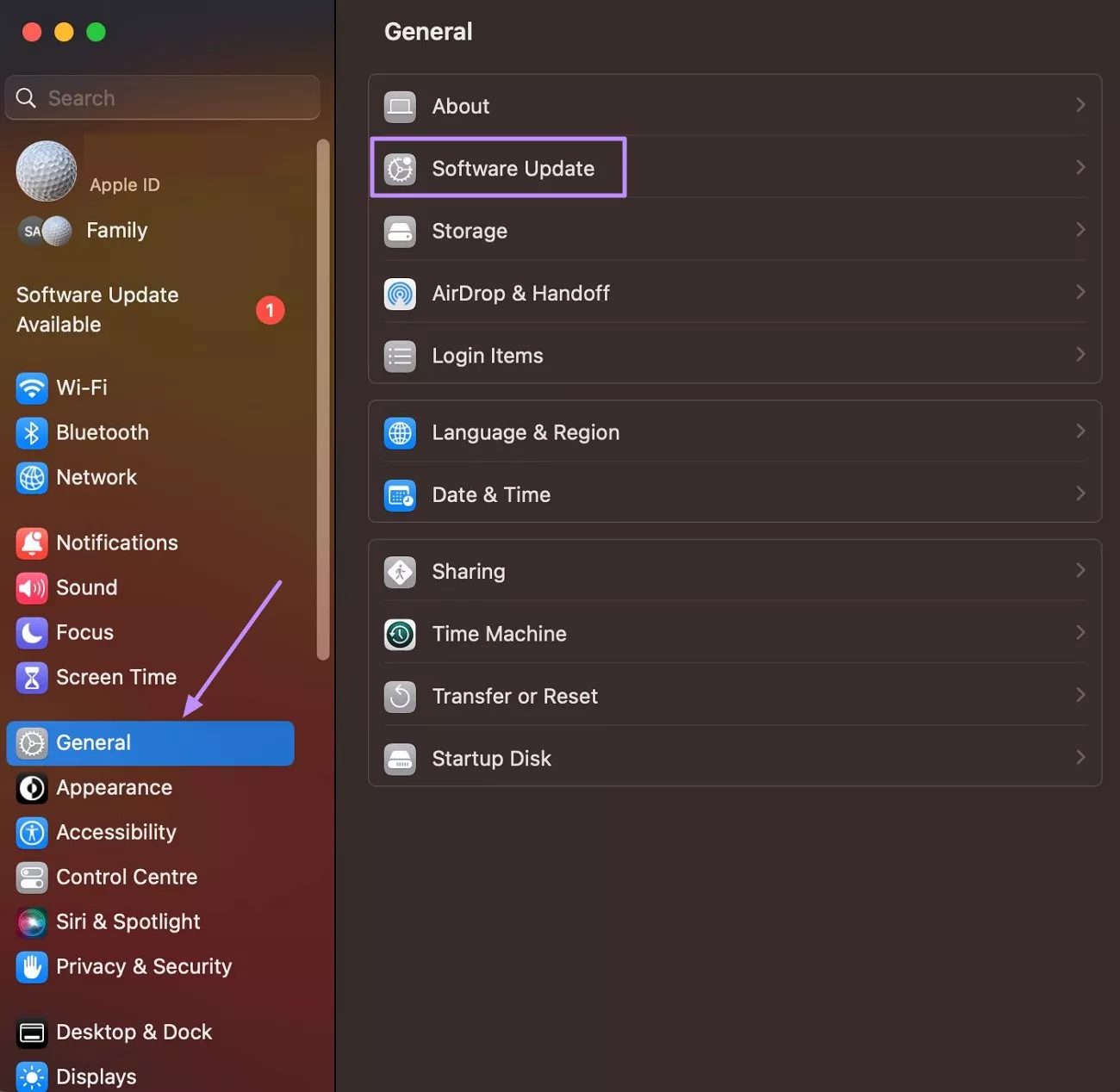Open Family sharing settings
This screenshot has height=1092, width=1120.
pos(150,231)
